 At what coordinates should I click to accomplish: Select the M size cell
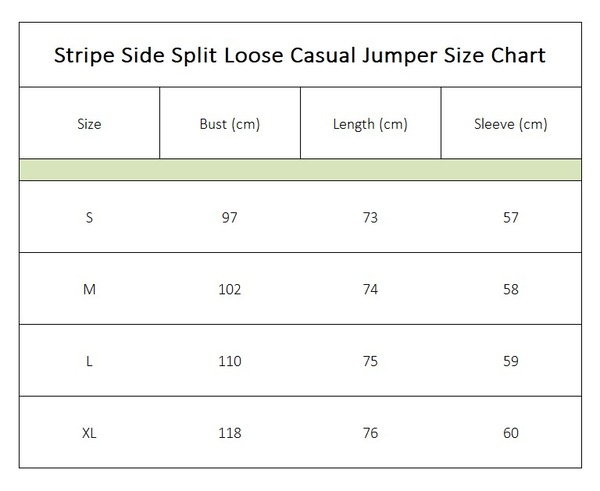pos(89,289)
